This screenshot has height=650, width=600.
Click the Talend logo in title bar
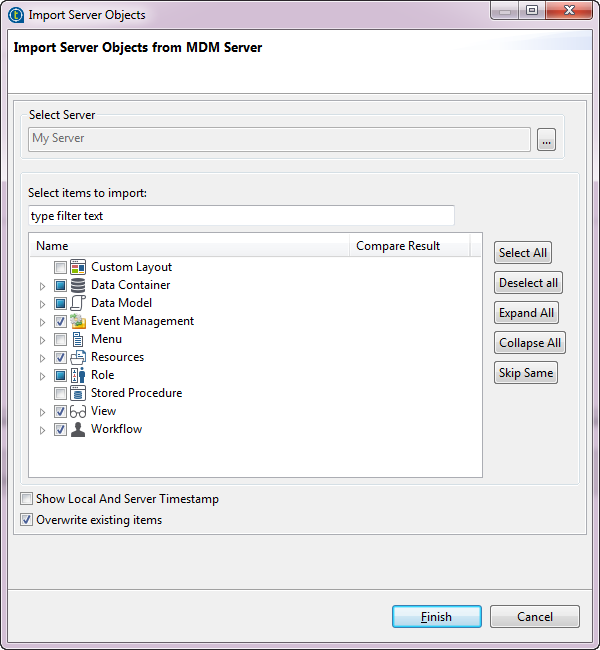click(x=16, y=15)
